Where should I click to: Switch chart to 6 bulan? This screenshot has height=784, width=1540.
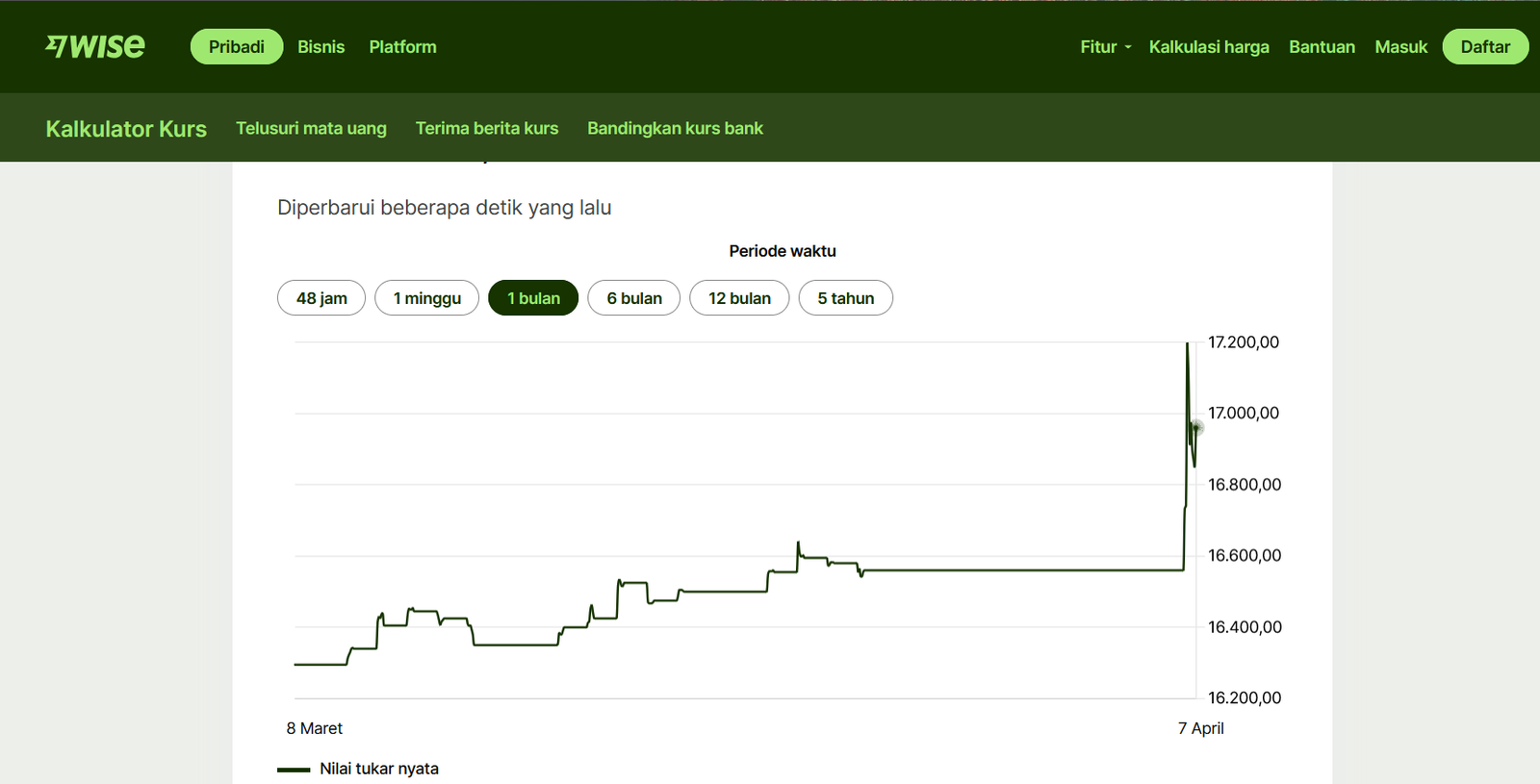coord(633,298)
